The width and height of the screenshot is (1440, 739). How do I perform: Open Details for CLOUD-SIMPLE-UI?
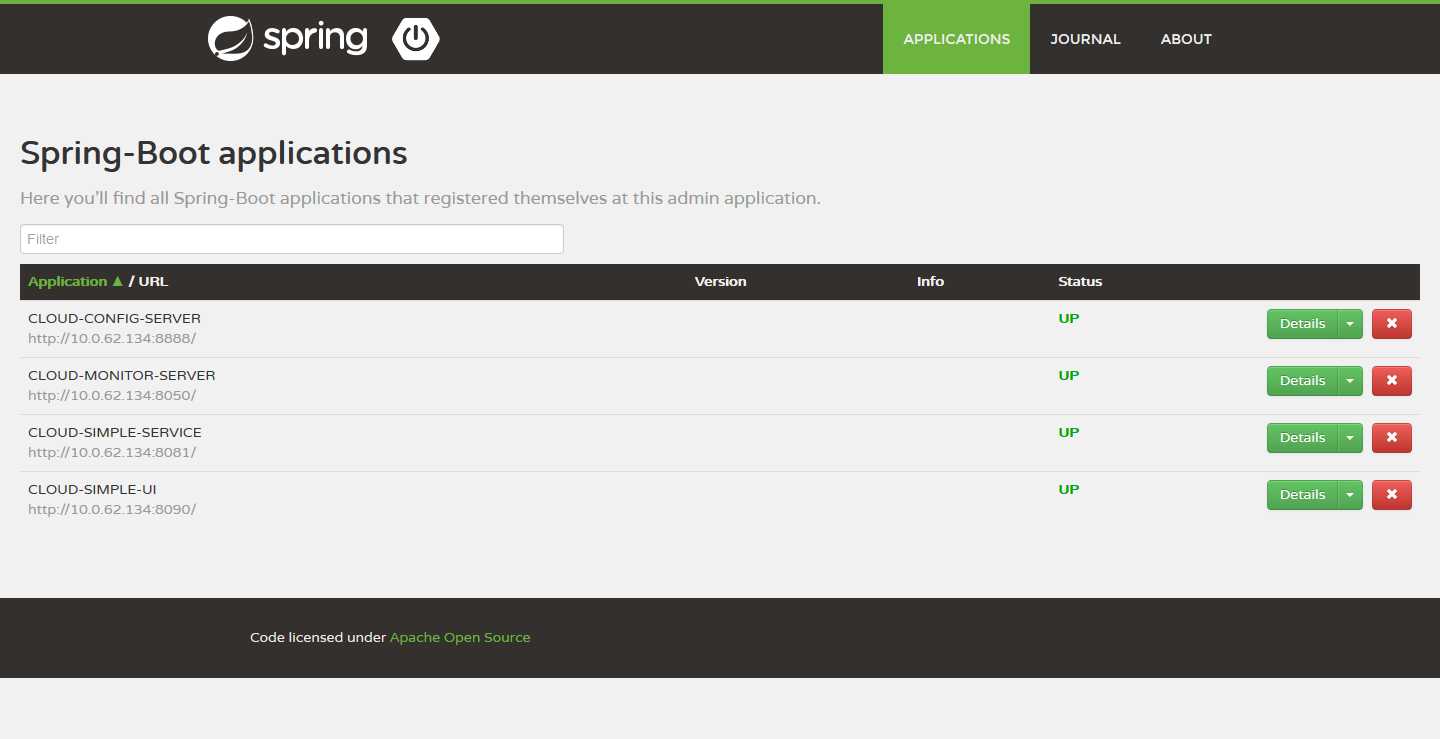click(1302, 495)
